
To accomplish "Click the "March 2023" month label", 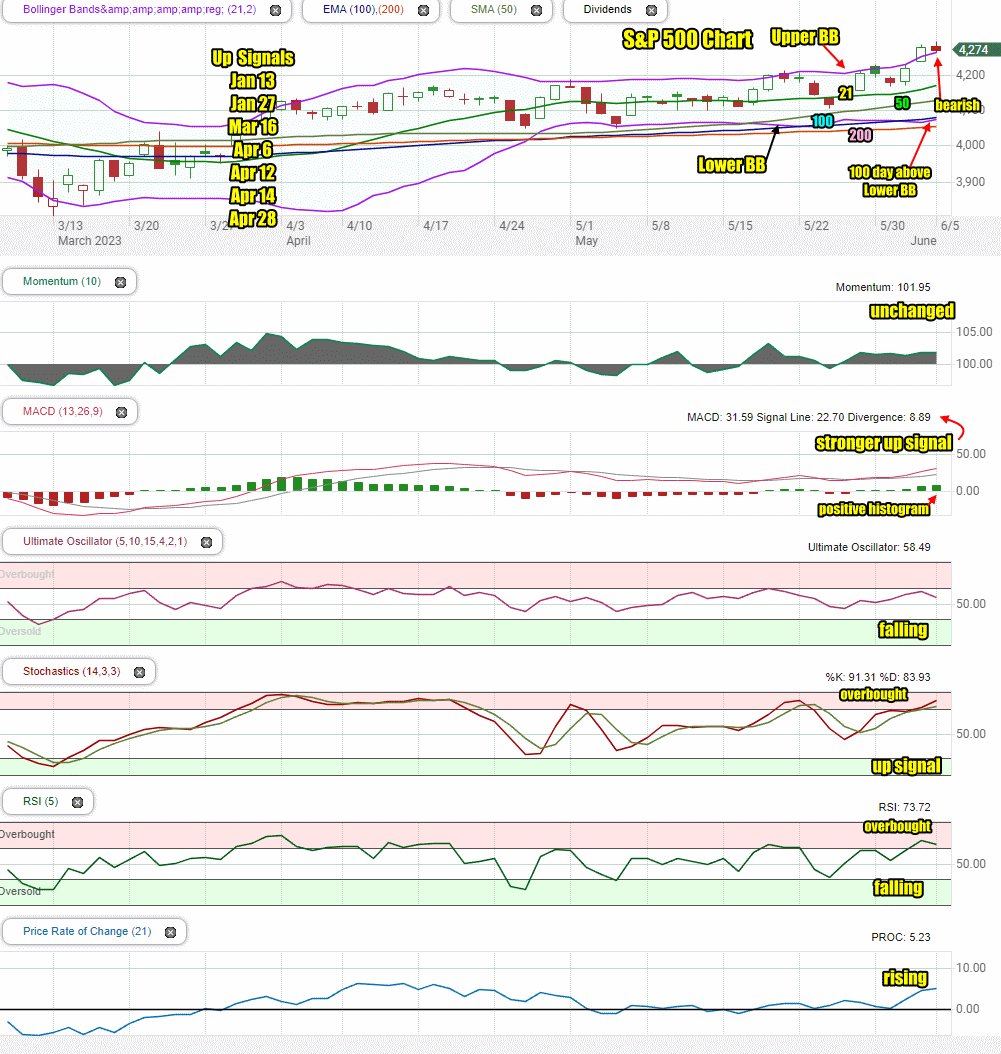I will 89,241.
